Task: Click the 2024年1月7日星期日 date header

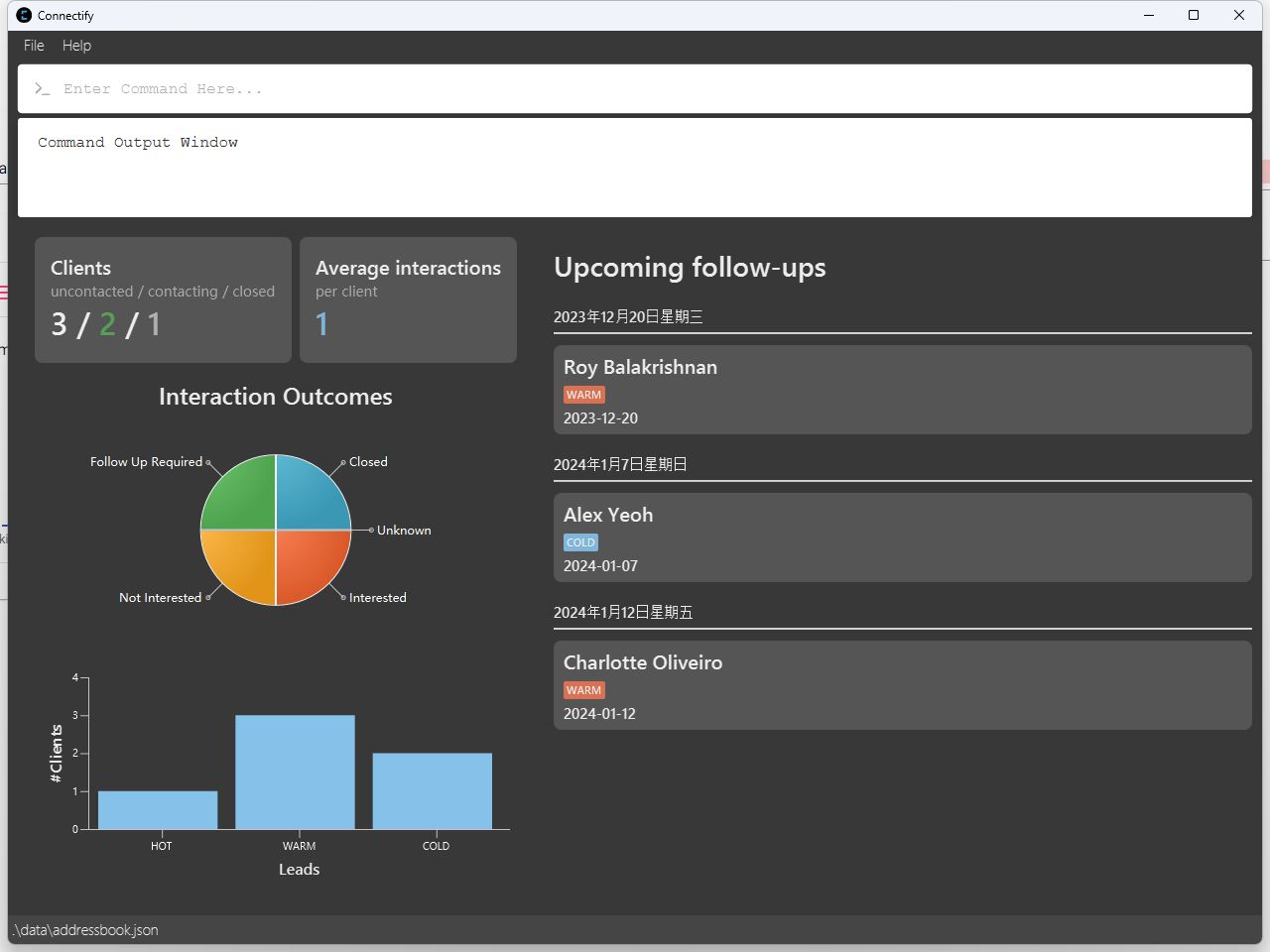Action: point(620,465)
